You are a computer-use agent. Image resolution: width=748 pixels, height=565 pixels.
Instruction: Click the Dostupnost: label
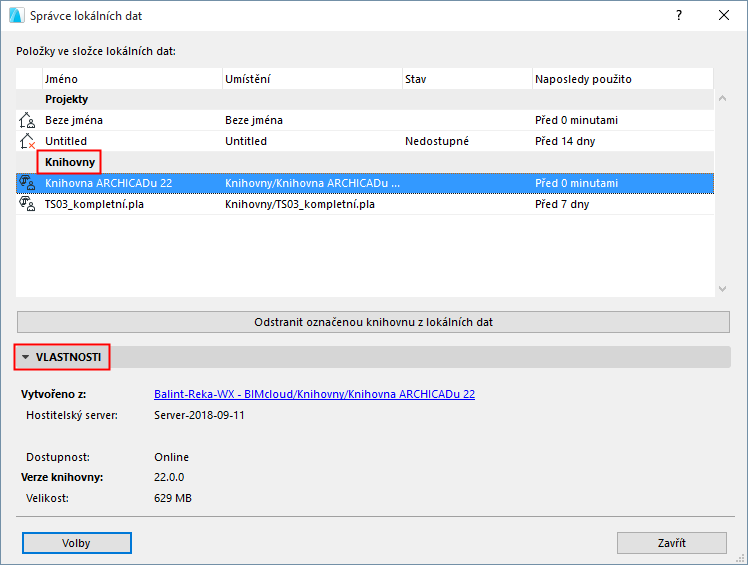click(58, 457)
